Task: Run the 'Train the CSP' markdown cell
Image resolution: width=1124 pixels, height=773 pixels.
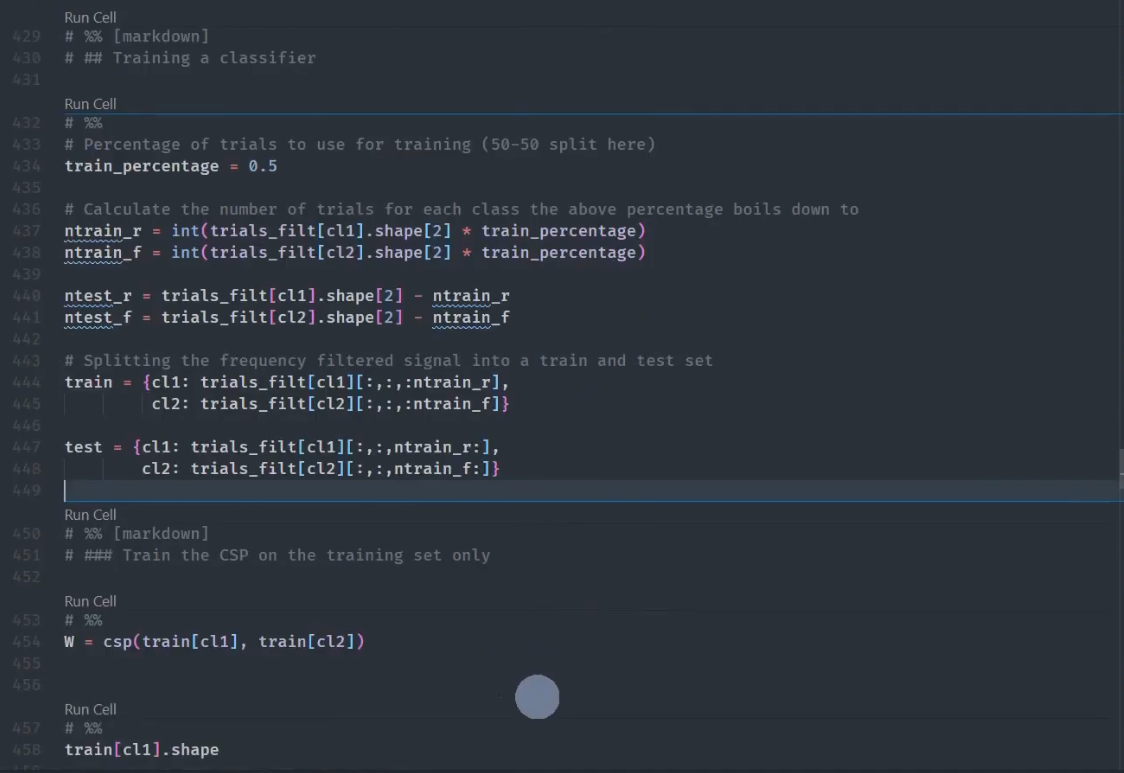Action: [x=89, y=514]
